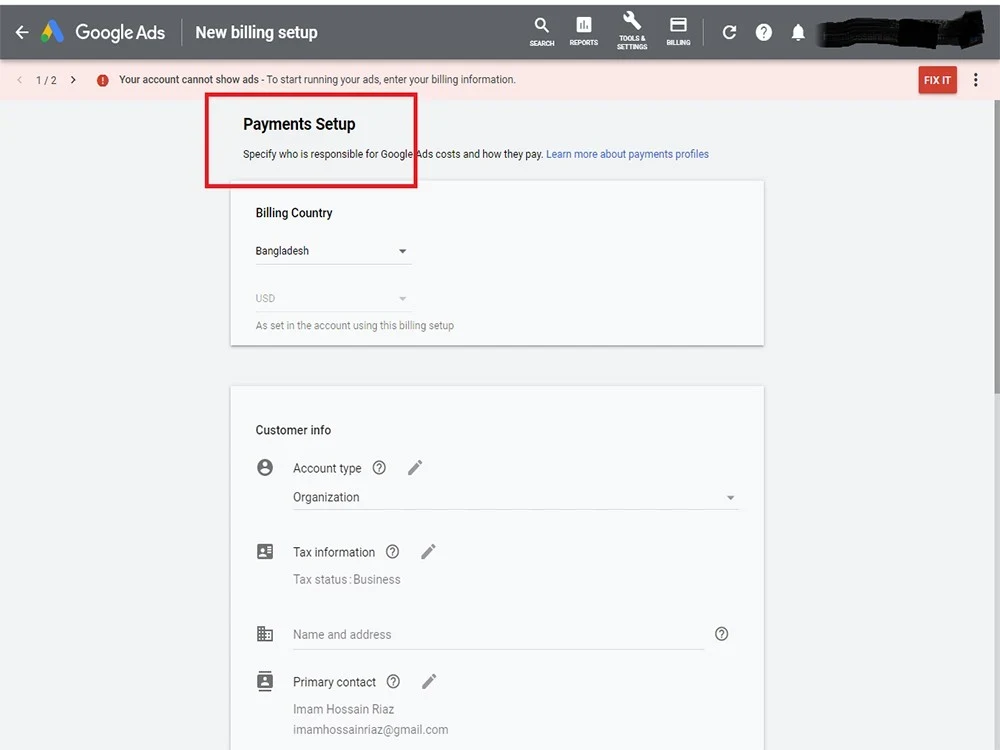Click the 'Payments Setup' heading

(299, 124)
